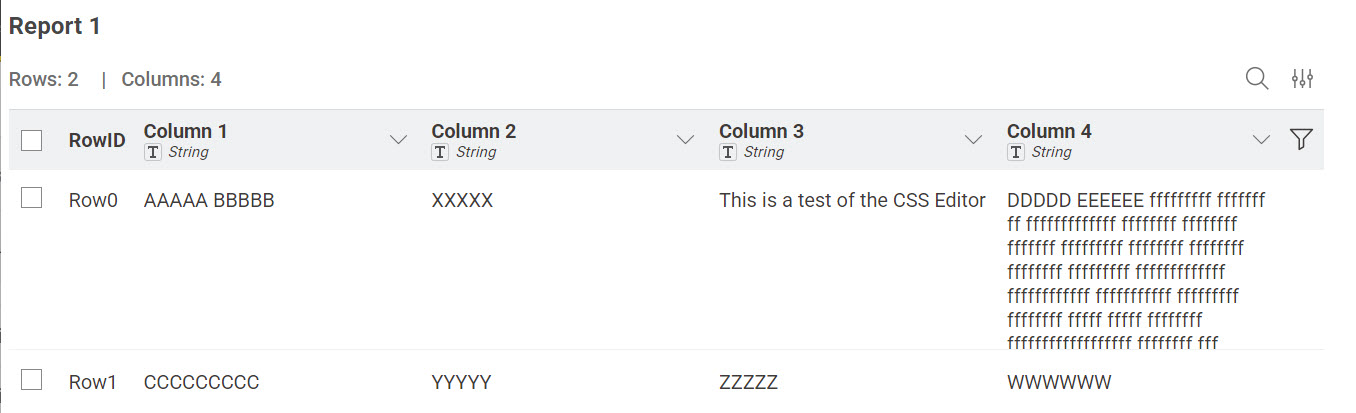The height and width of the screenshot is (413, 1356).
Task: Expand the Column 2 dropdown chevron
Action: 686,140
